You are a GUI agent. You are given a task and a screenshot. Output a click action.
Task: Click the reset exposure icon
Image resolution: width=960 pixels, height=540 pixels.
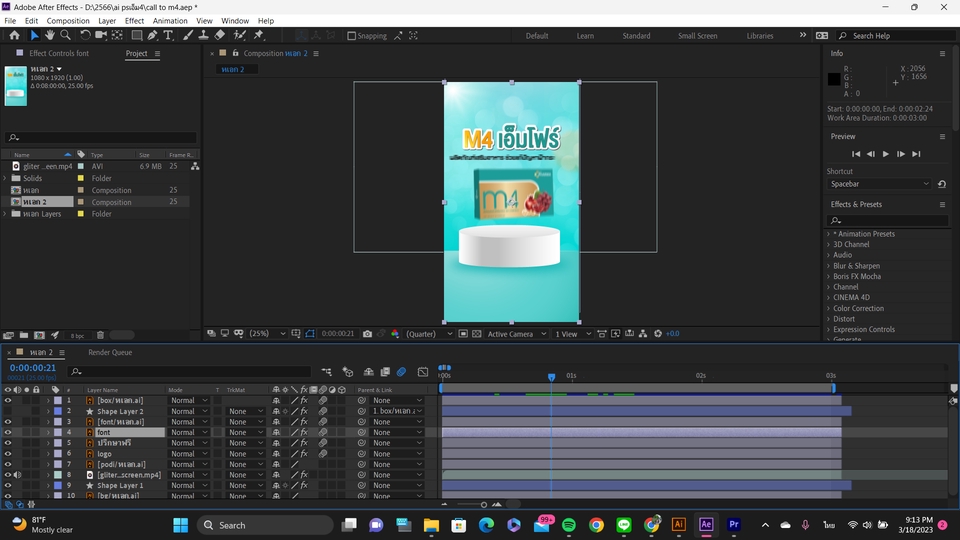click(658, 334)
